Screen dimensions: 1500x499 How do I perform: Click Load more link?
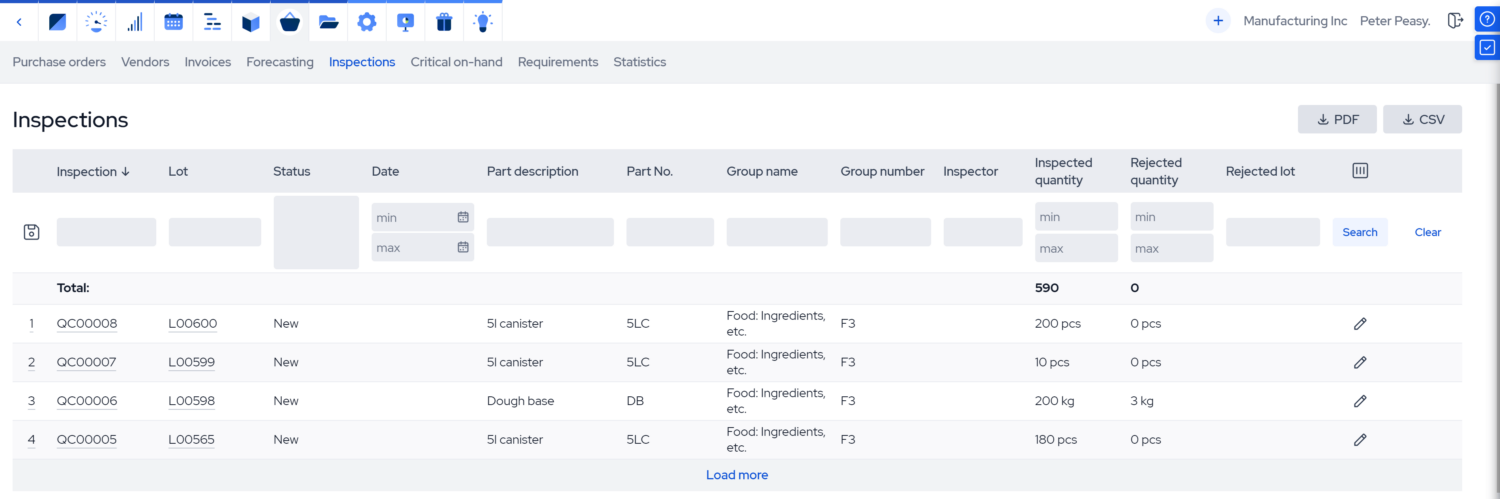point(737,475)
